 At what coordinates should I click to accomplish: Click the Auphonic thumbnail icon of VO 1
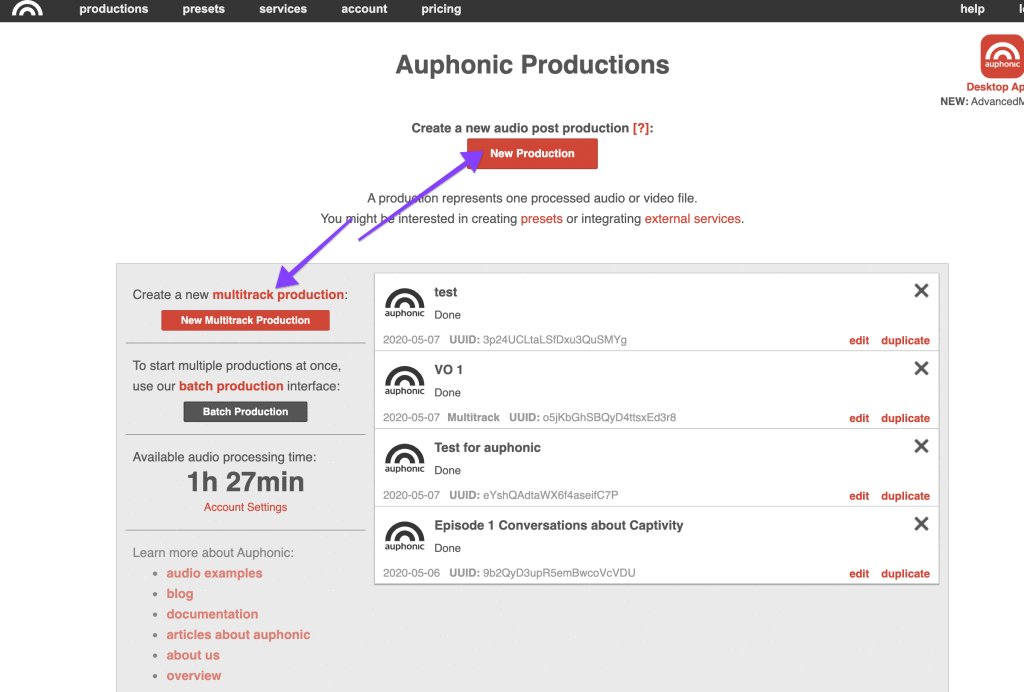pos(404,381)
